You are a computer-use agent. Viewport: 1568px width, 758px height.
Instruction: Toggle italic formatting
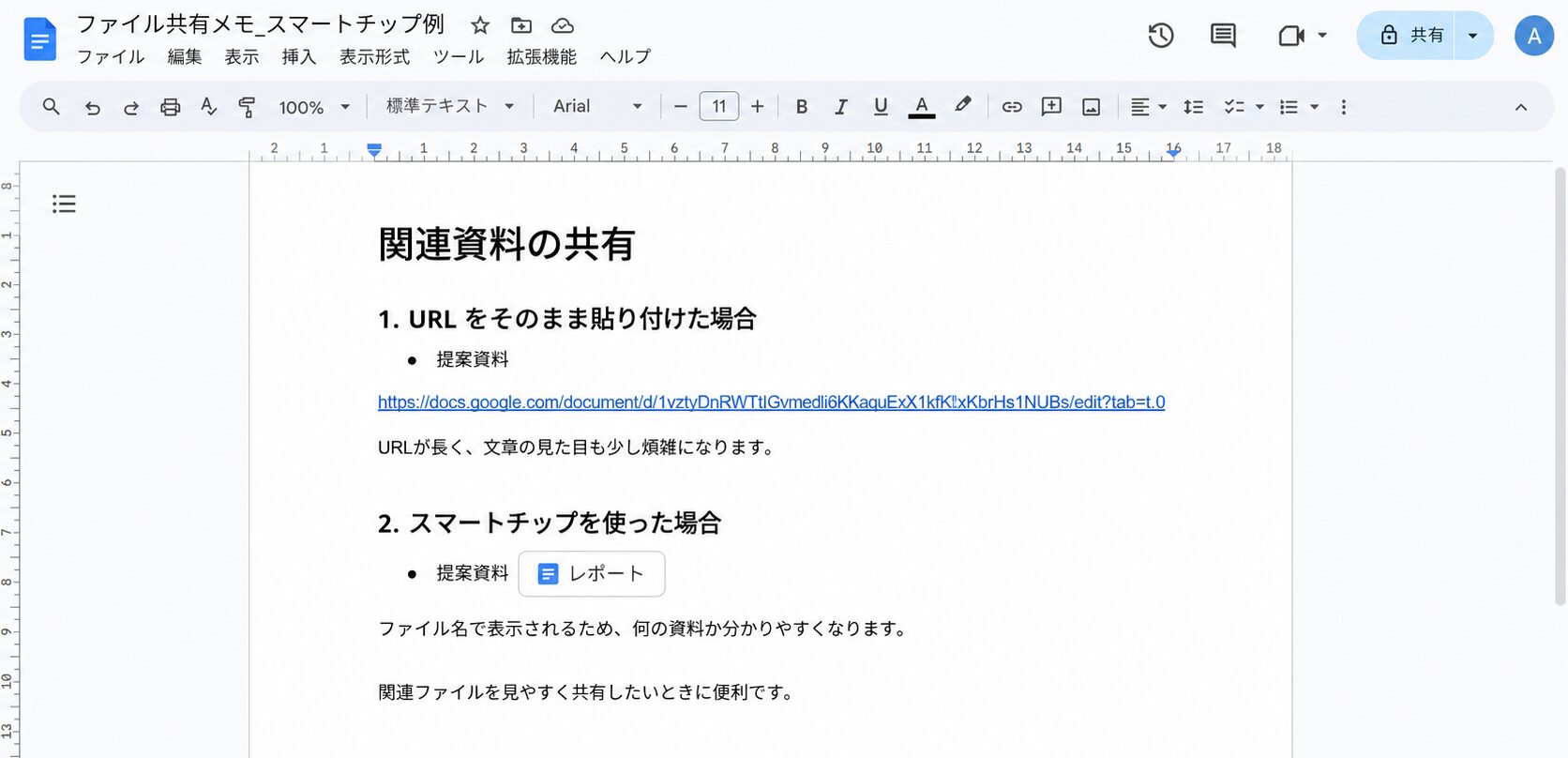(x=841, y=107)
